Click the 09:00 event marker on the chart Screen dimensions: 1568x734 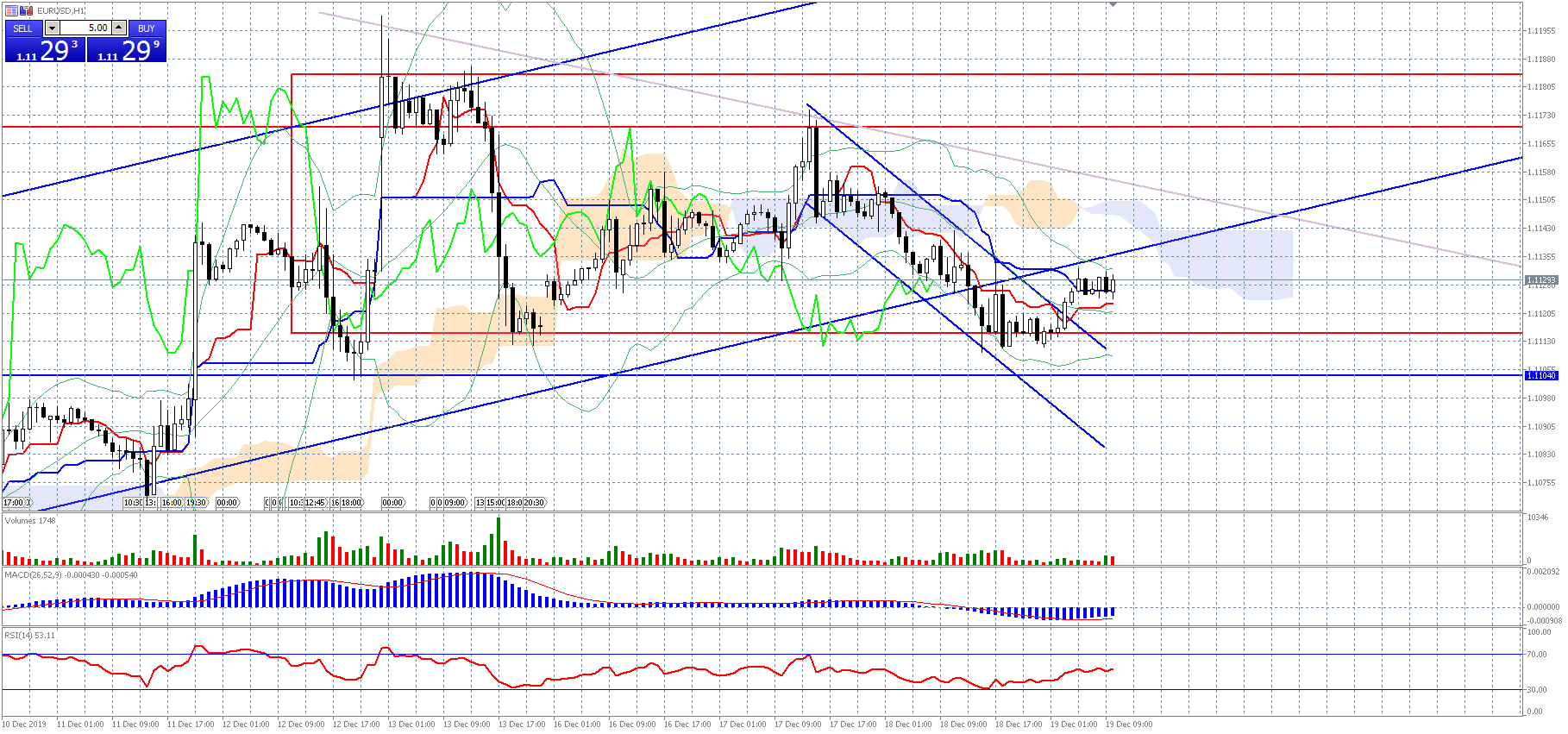pos(455,502)
